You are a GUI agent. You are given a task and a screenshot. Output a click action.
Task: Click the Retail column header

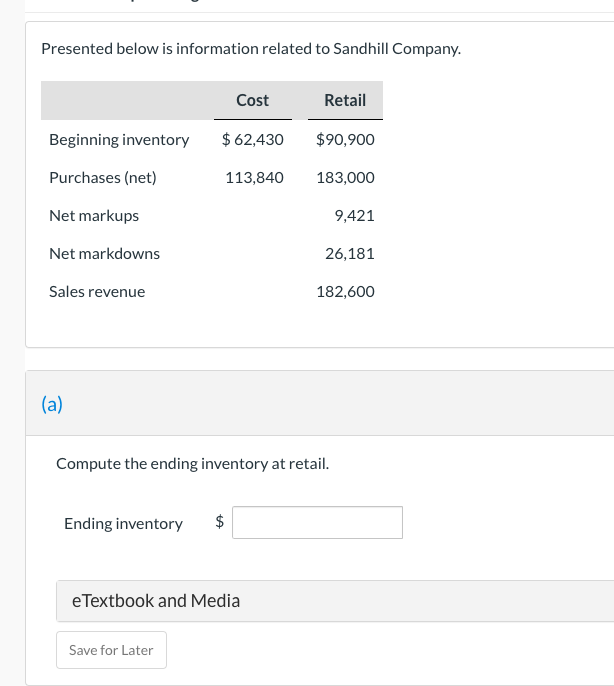345,100
